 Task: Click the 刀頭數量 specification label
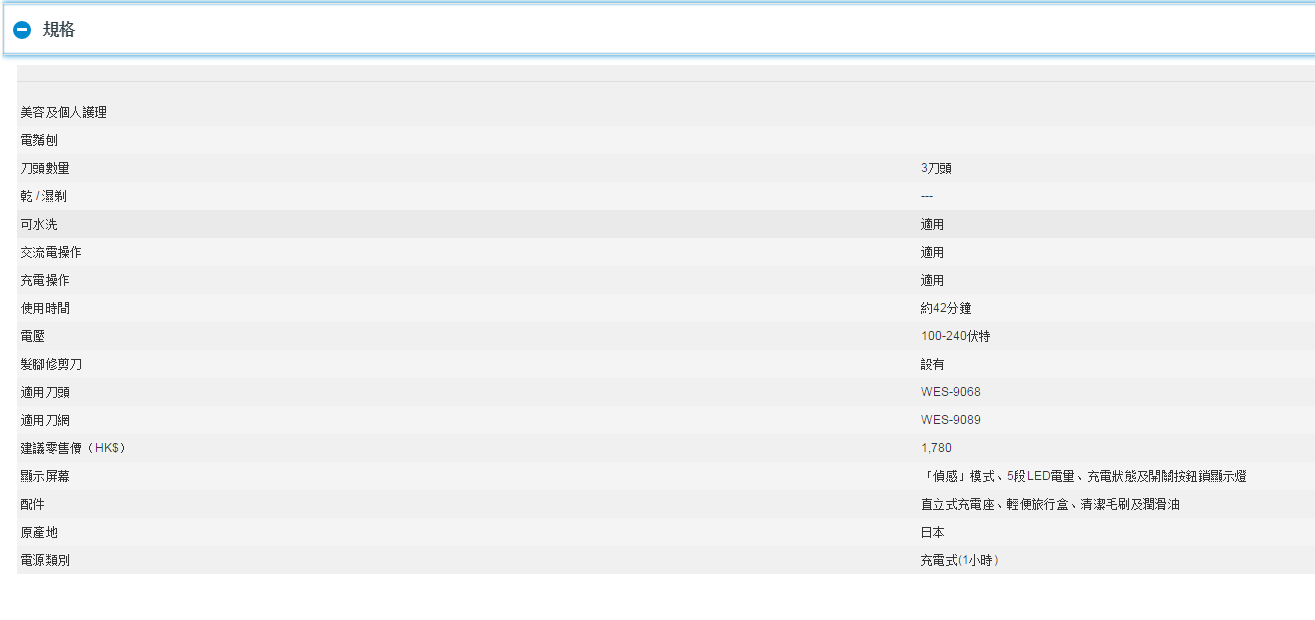(x=45, y=169)
